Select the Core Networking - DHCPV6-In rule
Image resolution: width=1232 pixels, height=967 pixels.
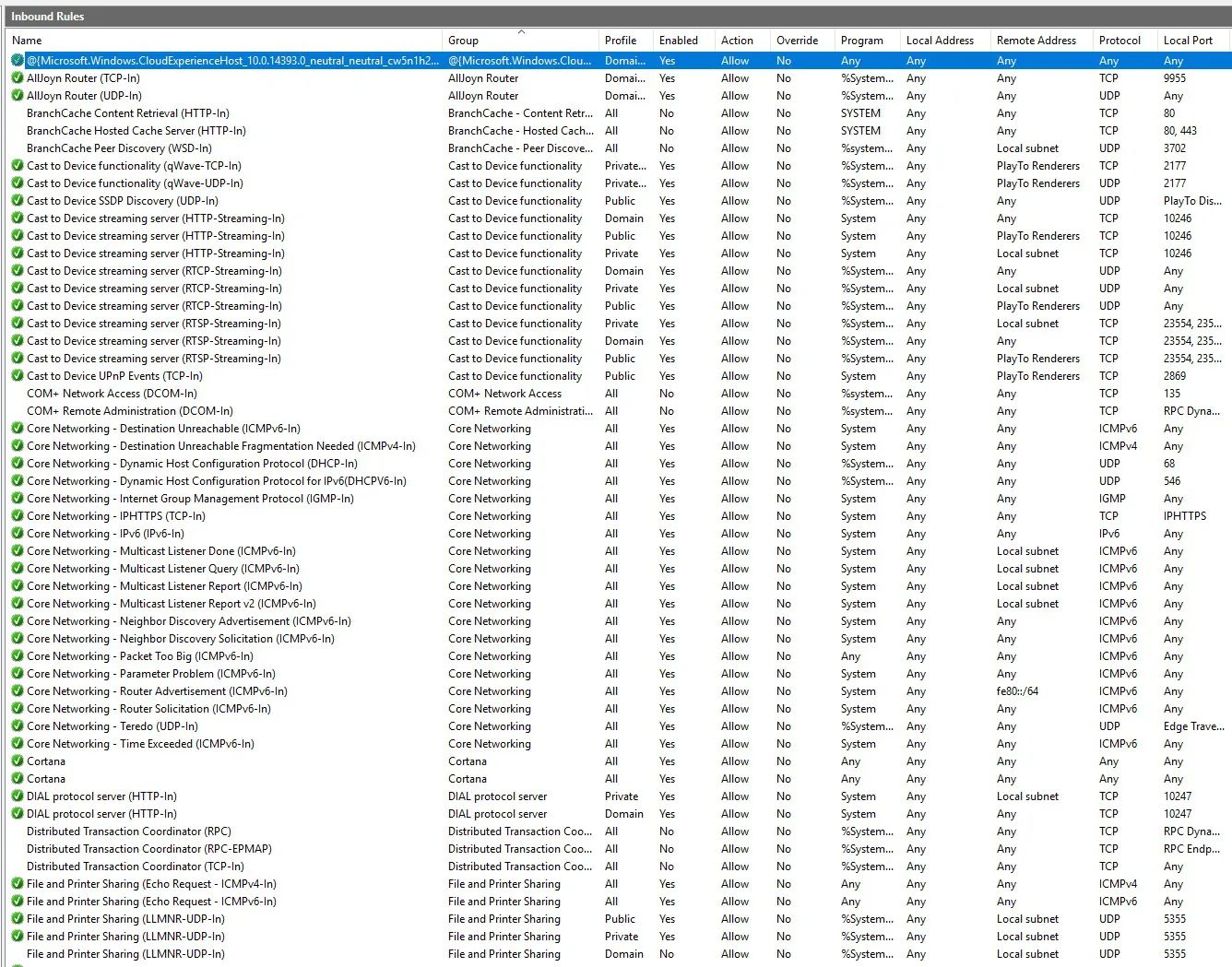point(618,481)
